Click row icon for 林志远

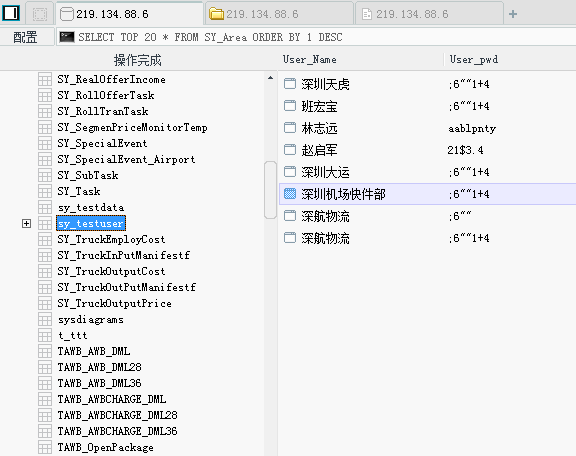pyautogui.click(x=290, y=128)
